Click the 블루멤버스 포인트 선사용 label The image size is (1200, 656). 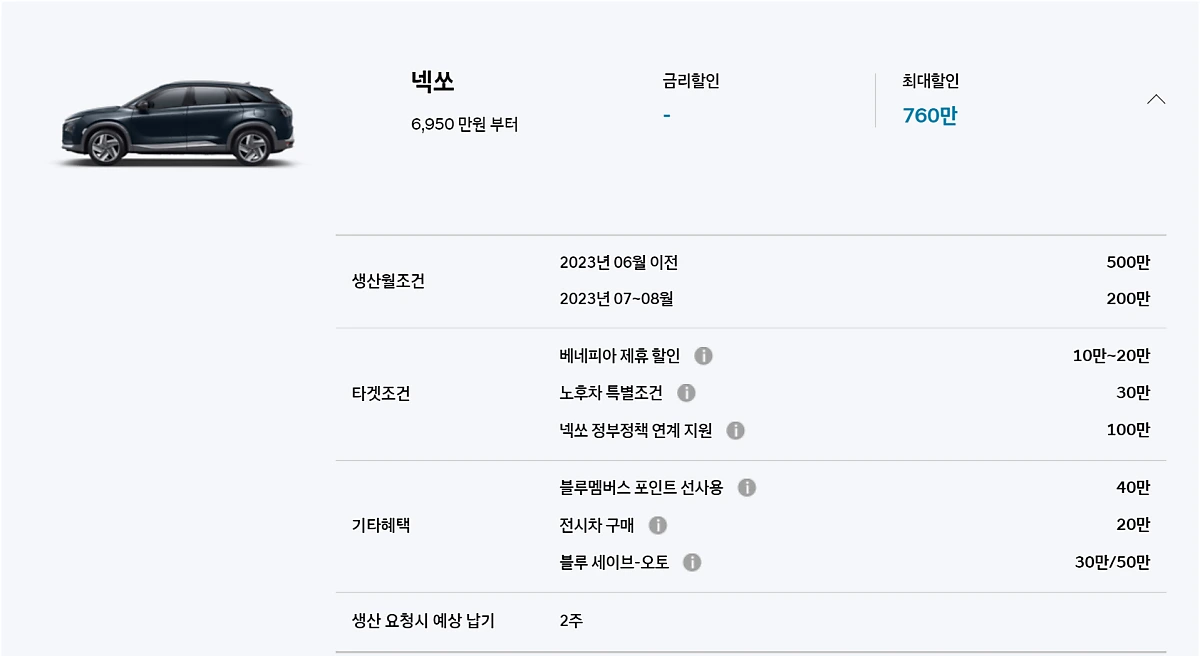641,488
